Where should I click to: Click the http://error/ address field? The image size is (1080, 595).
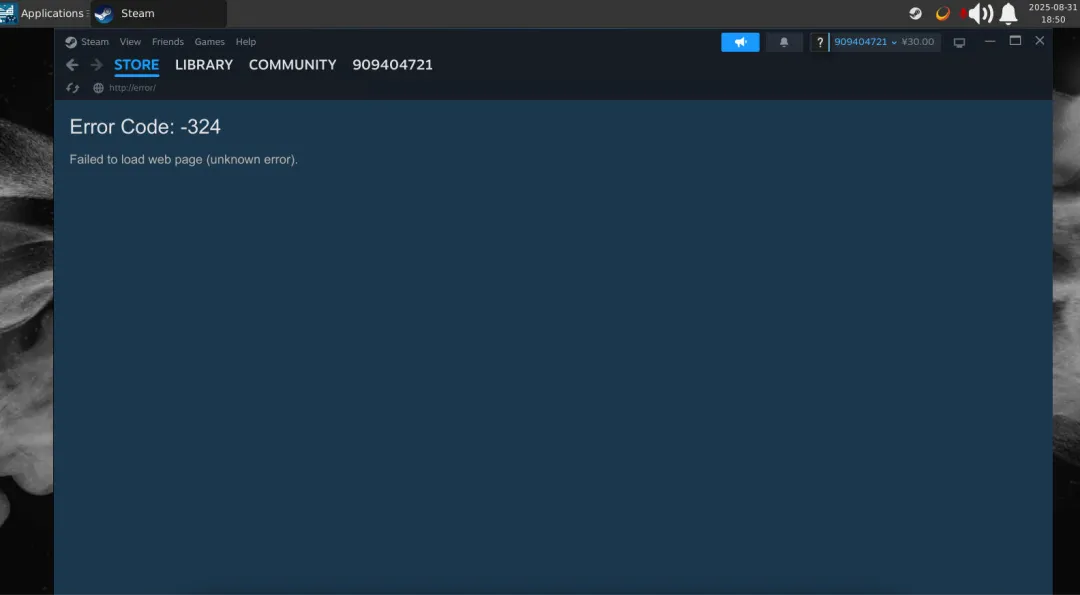click(132, 88)
